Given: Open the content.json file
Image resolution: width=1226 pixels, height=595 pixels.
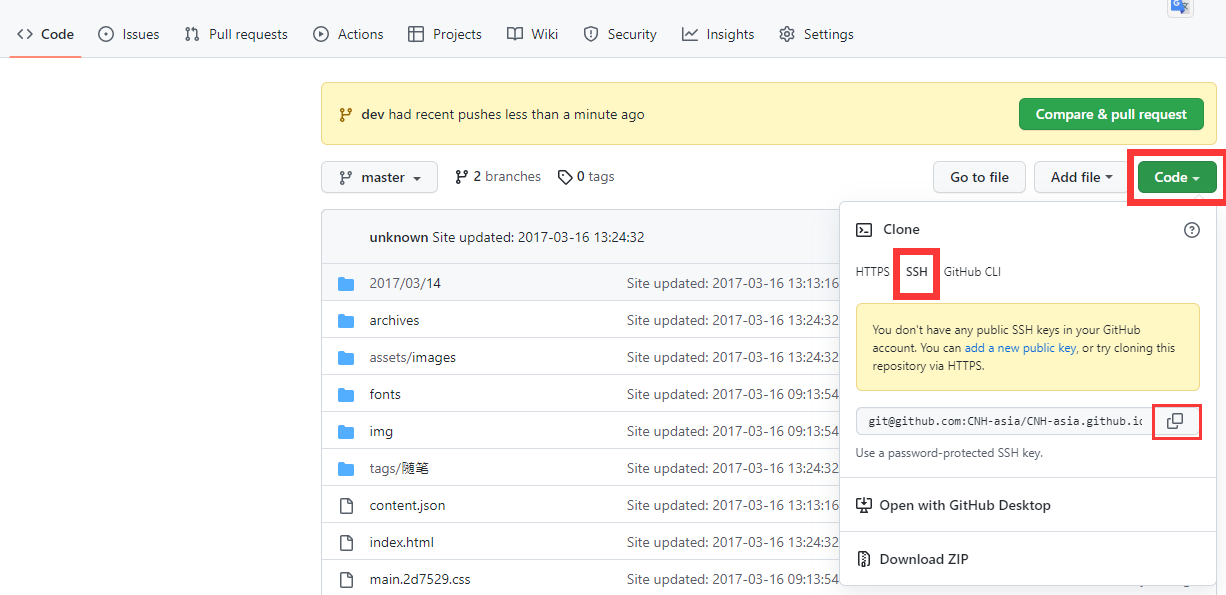Looking at the screenshot, I should click(x=407, y=505).
